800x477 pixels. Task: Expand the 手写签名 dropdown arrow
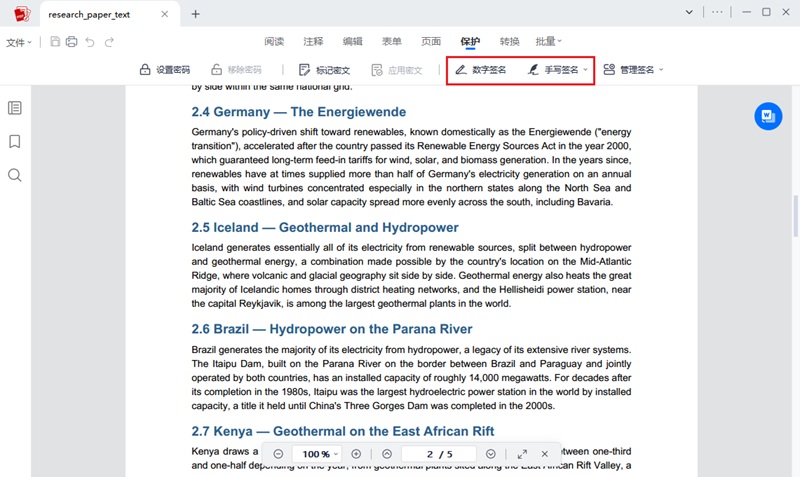[586, 70]
